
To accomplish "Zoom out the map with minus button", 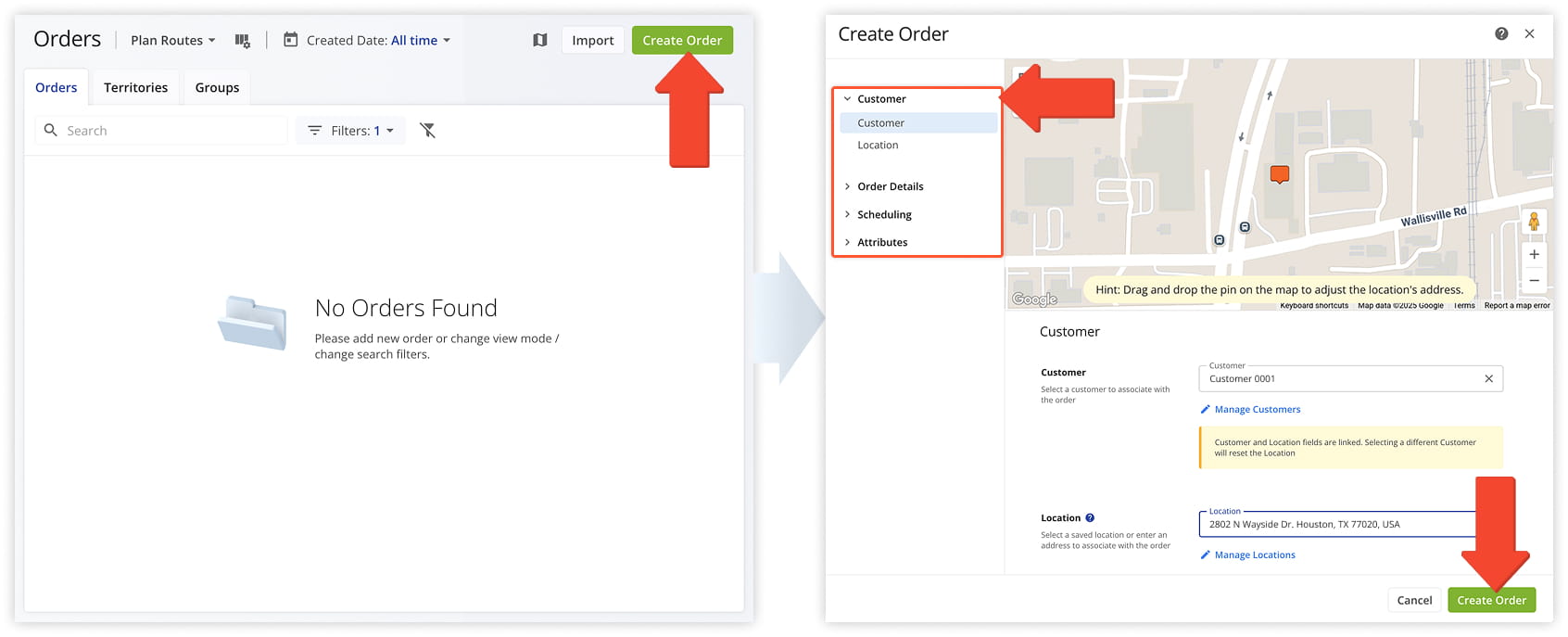I will coord(1534,280).
